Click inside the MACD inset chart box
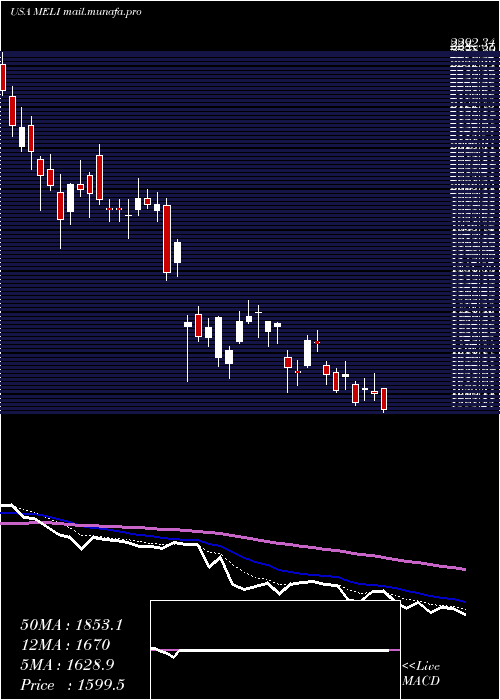 [275, 650]
